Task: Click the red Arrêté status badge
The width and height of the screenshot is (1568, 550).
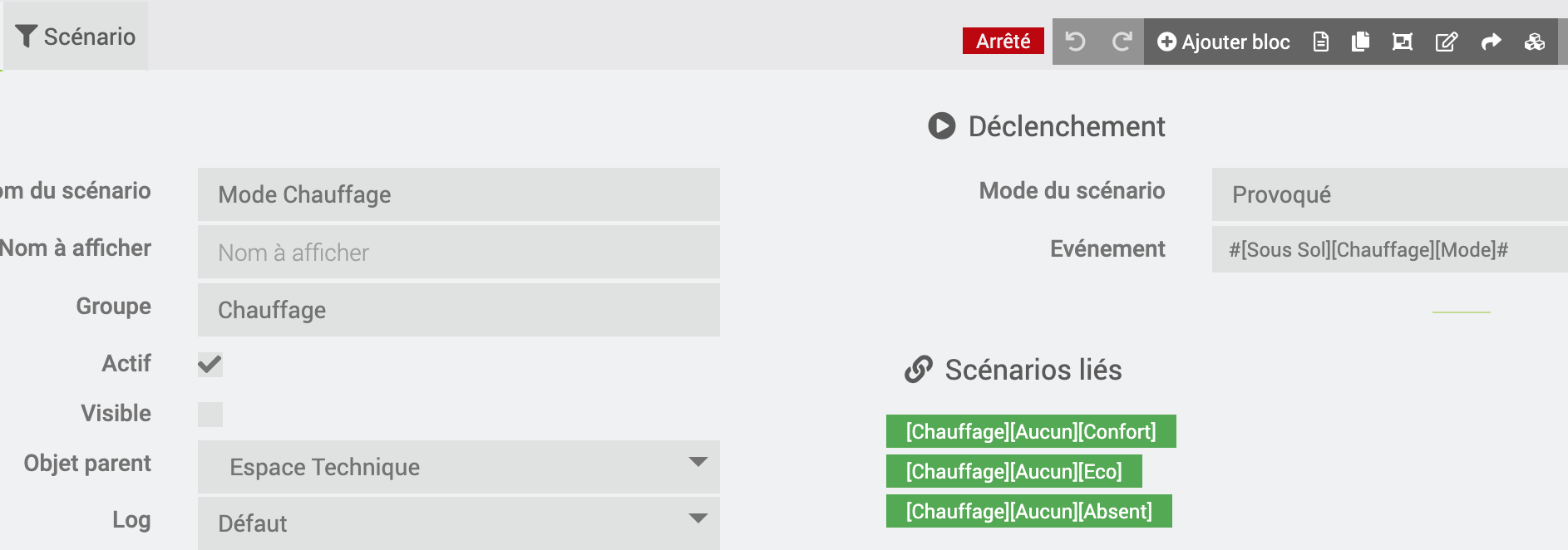Action: point(1003,42)
